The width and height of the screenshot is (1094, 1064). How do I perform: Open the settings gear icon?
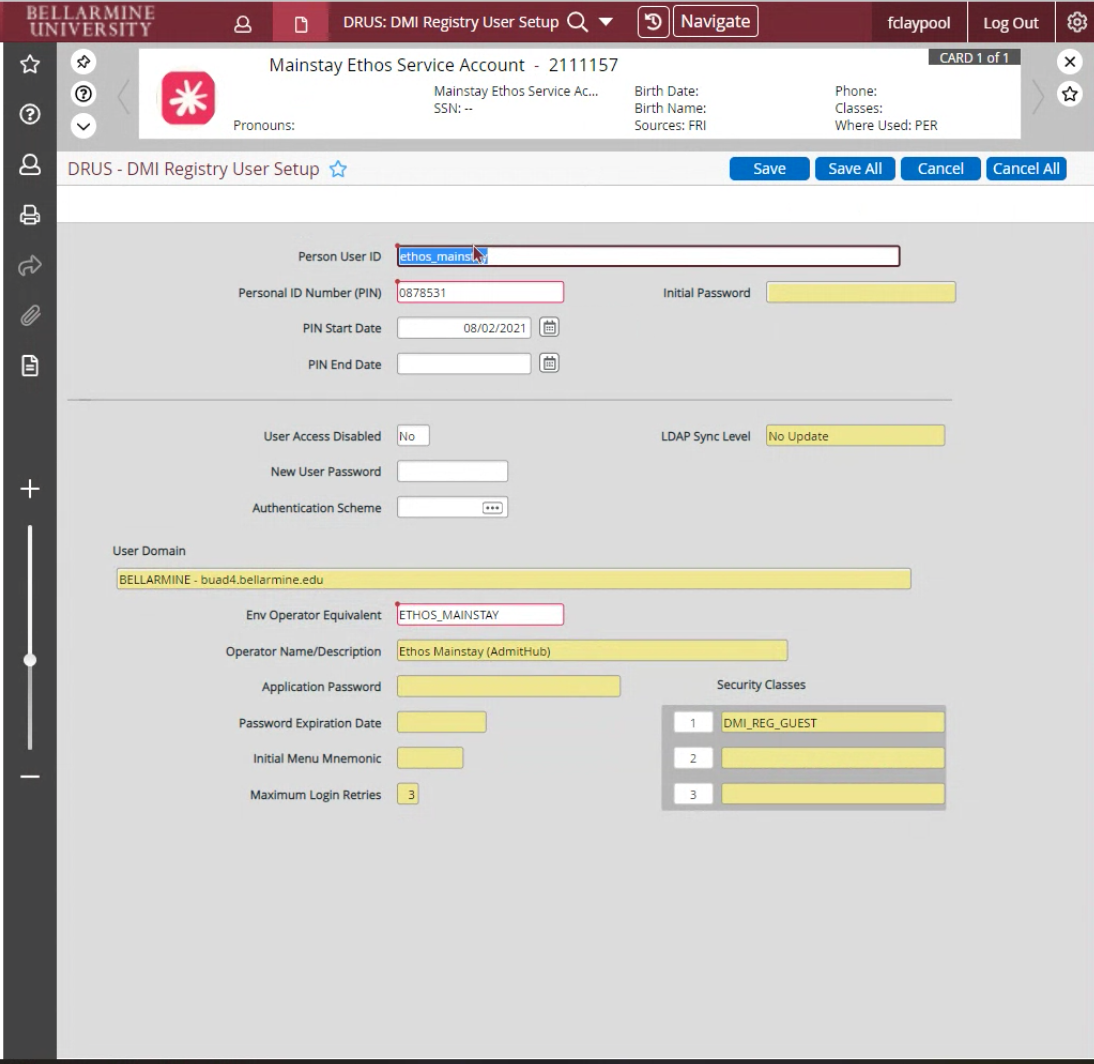pos(1076,22)
